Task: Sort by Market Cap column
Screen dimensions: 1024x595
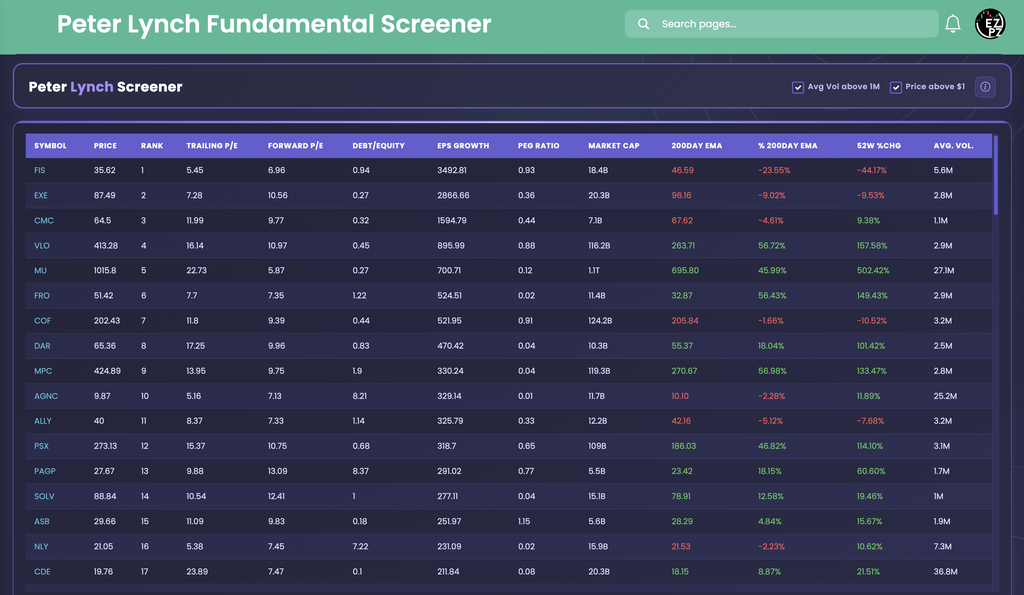Action: (x=614, y=146)
